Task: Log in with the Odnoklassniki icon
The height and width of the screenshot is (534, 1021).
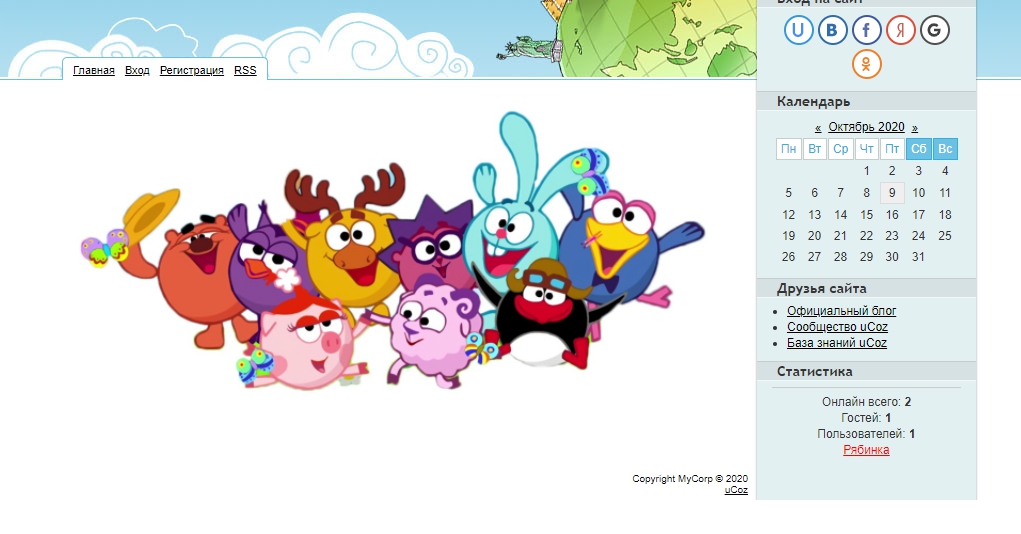Action: [x=867, y=64]
